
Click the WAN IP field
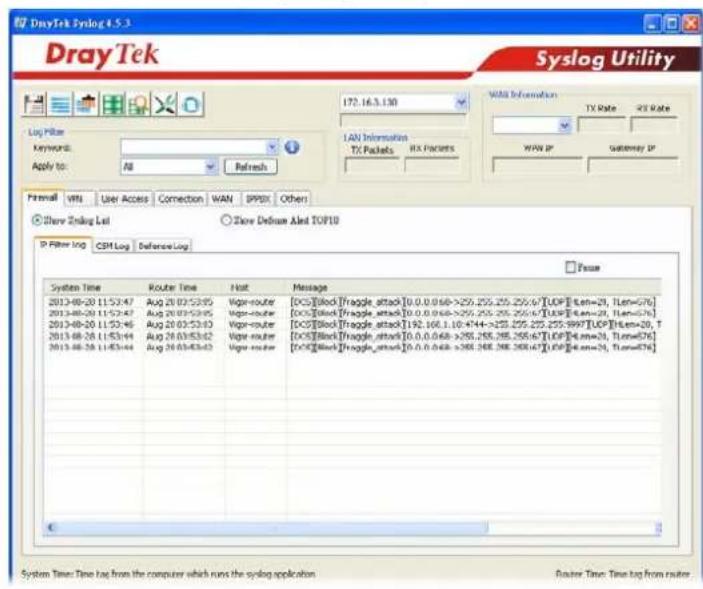pyautogui.click(x=537, y=165)
